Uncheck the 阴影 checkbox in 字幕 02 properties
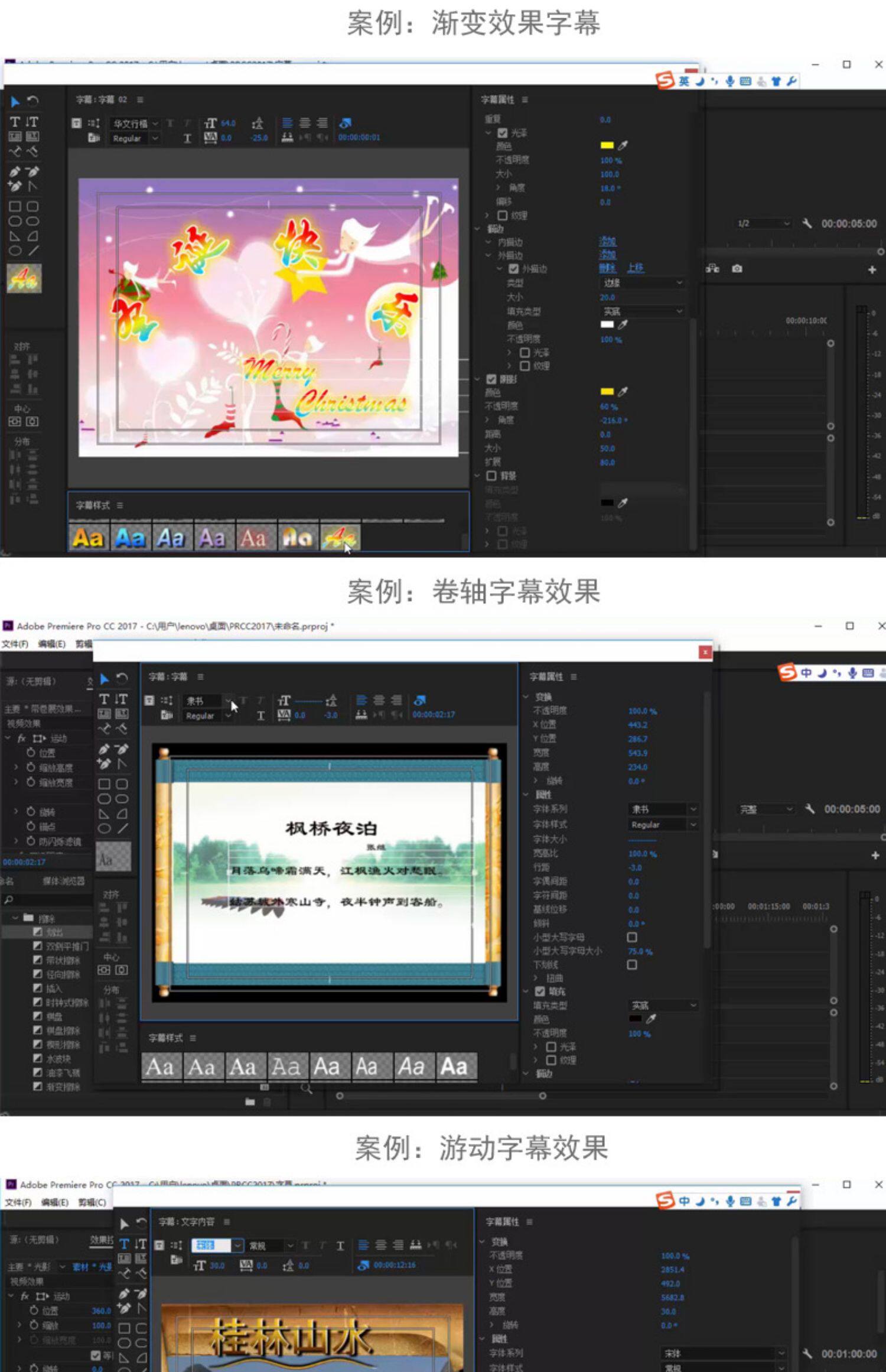 (x=491, y=379)
